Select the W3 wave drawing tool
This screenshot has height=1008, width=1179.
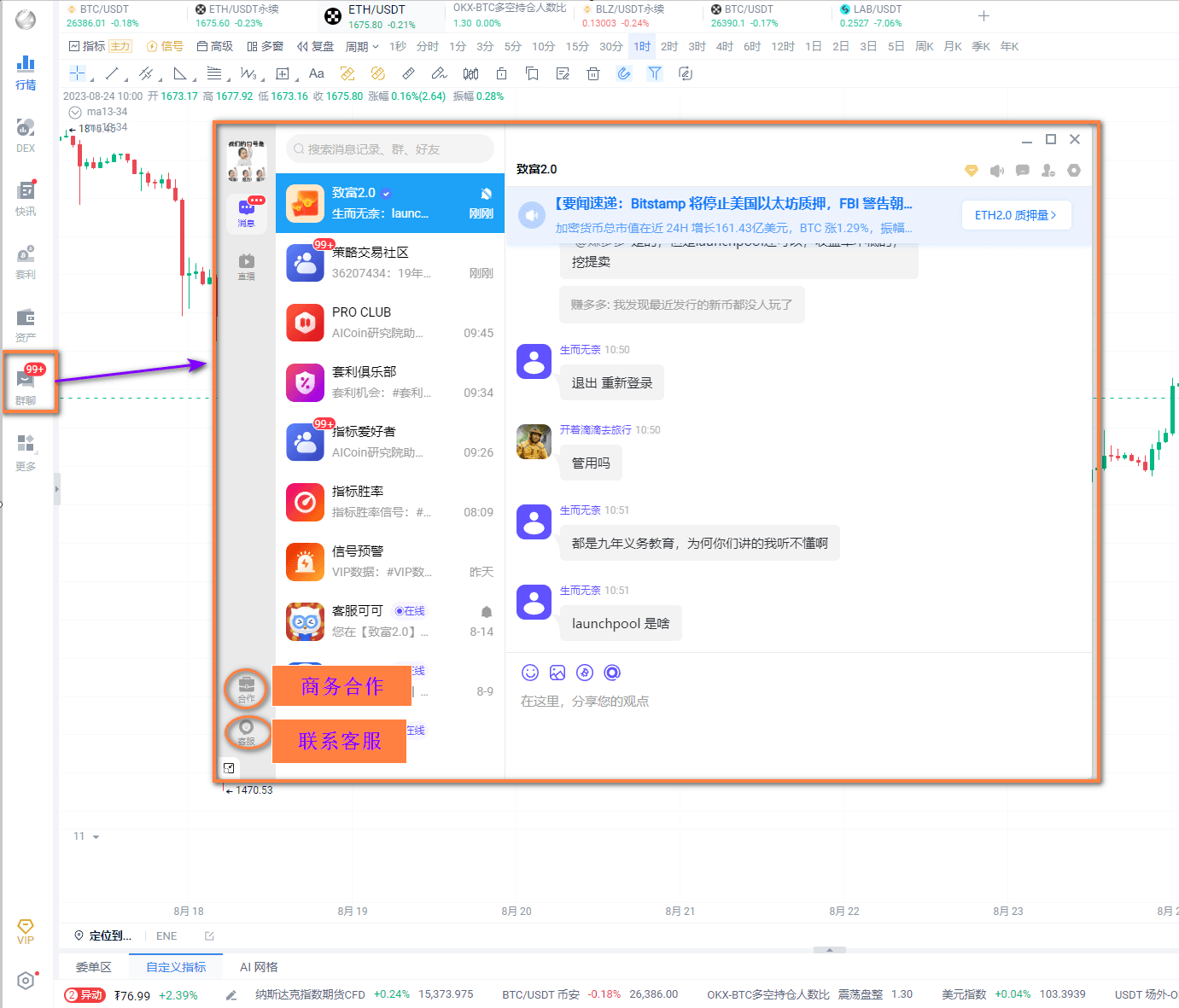point(248,73)
